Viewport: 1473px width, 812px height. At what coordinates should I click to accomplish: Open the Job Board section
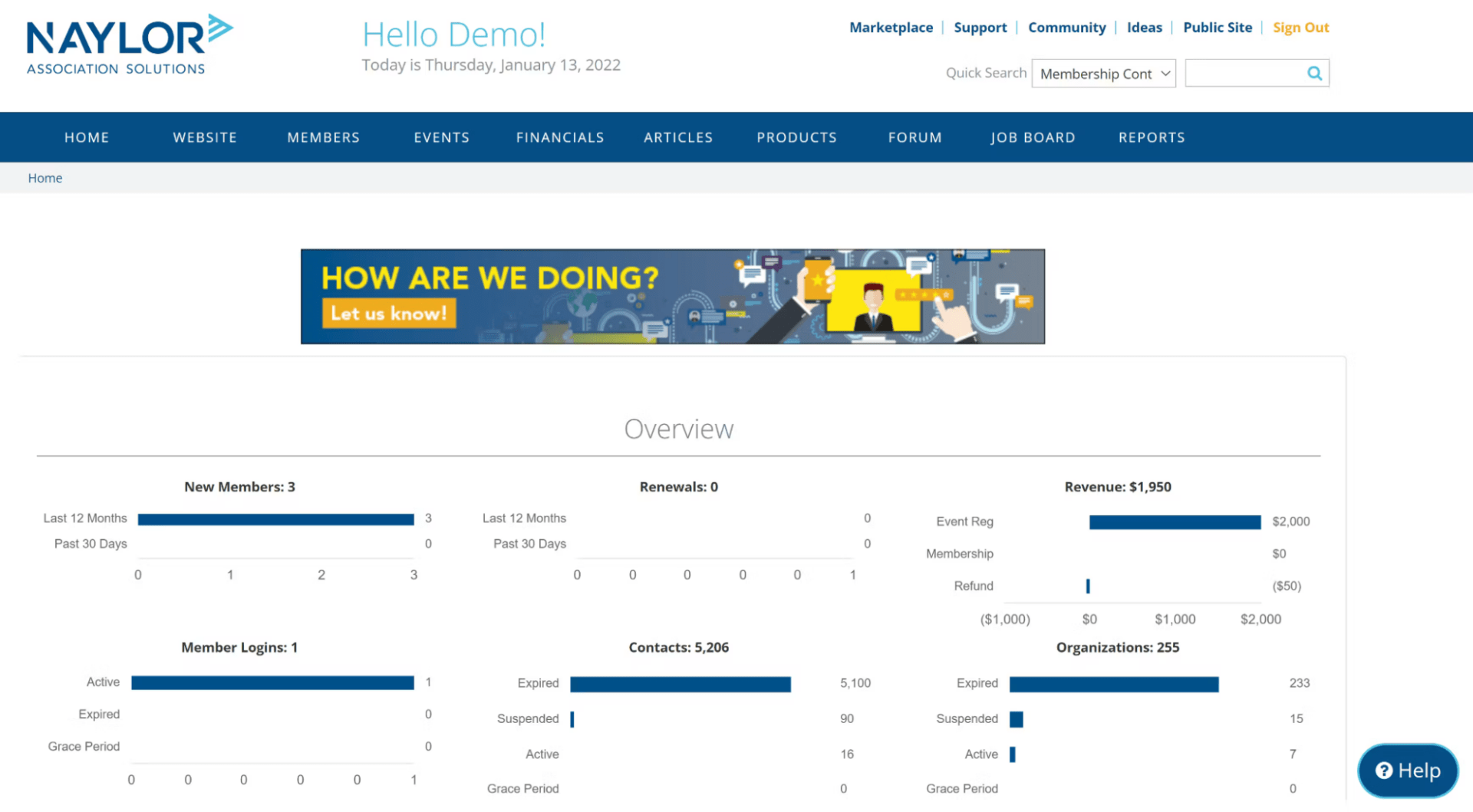coord(1033,137)
